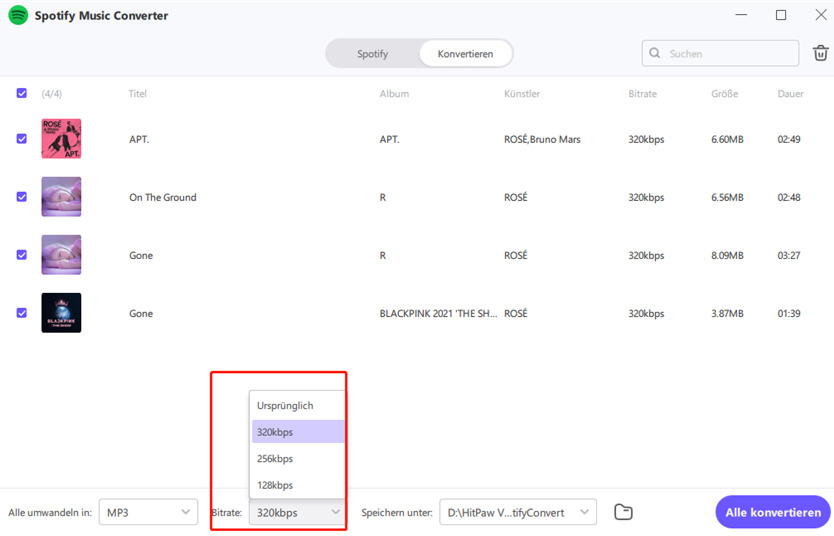Viewport: 834px width, 536px height.
Task: Click the Spotify logo icon in title bar
Action: point(18,15)
